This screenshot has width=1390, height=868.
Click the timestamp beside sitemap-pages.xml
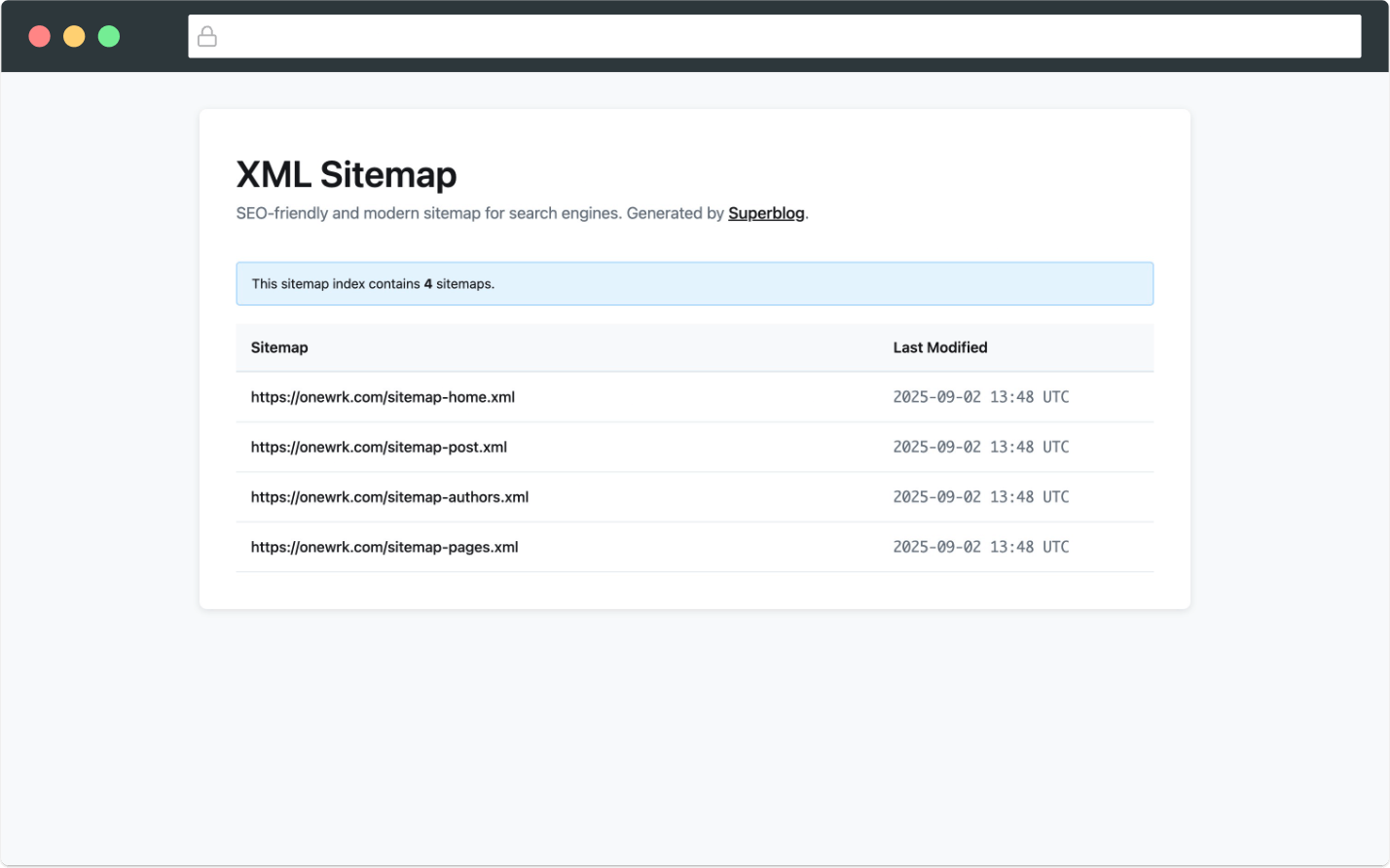click(980, 547)
